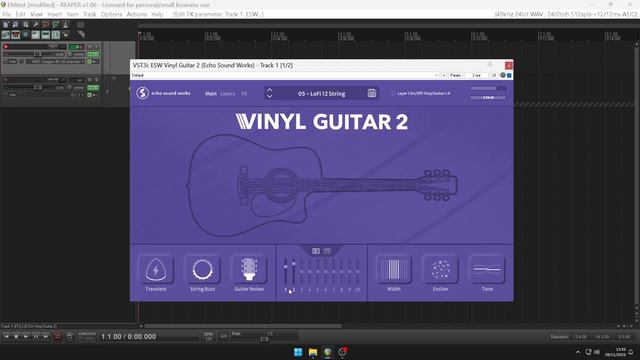
Task: Open the Actions menu
Action: 137,14
